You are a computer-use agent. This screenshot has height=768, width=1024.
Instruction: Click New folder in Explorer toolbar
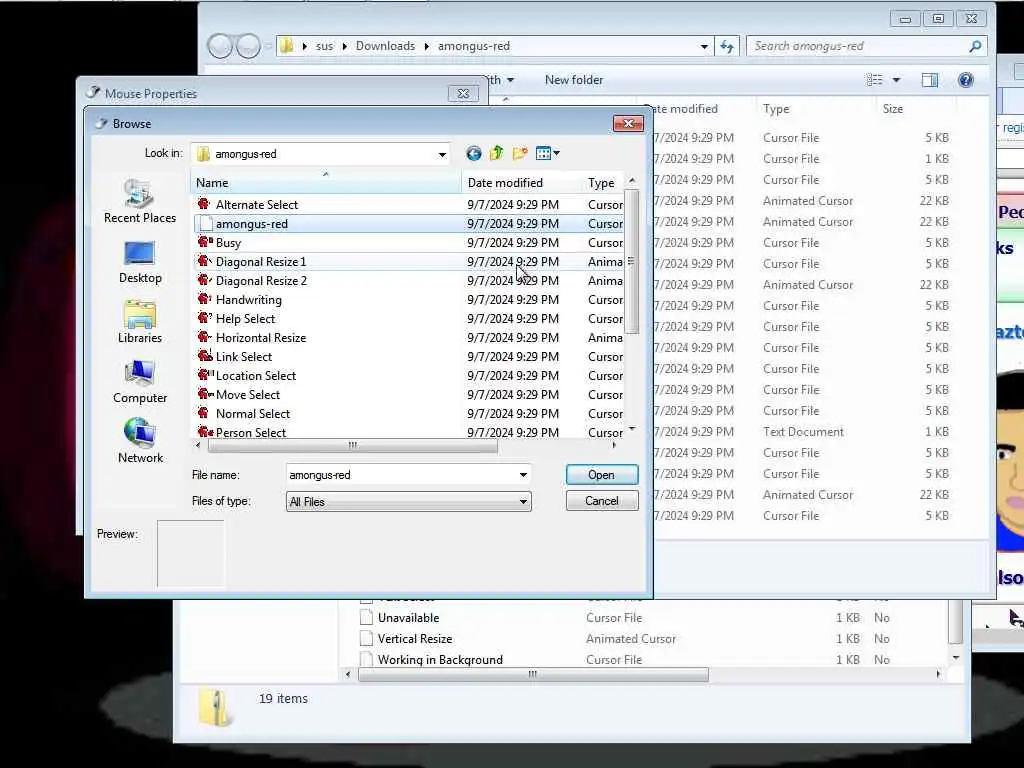[574, 80]
